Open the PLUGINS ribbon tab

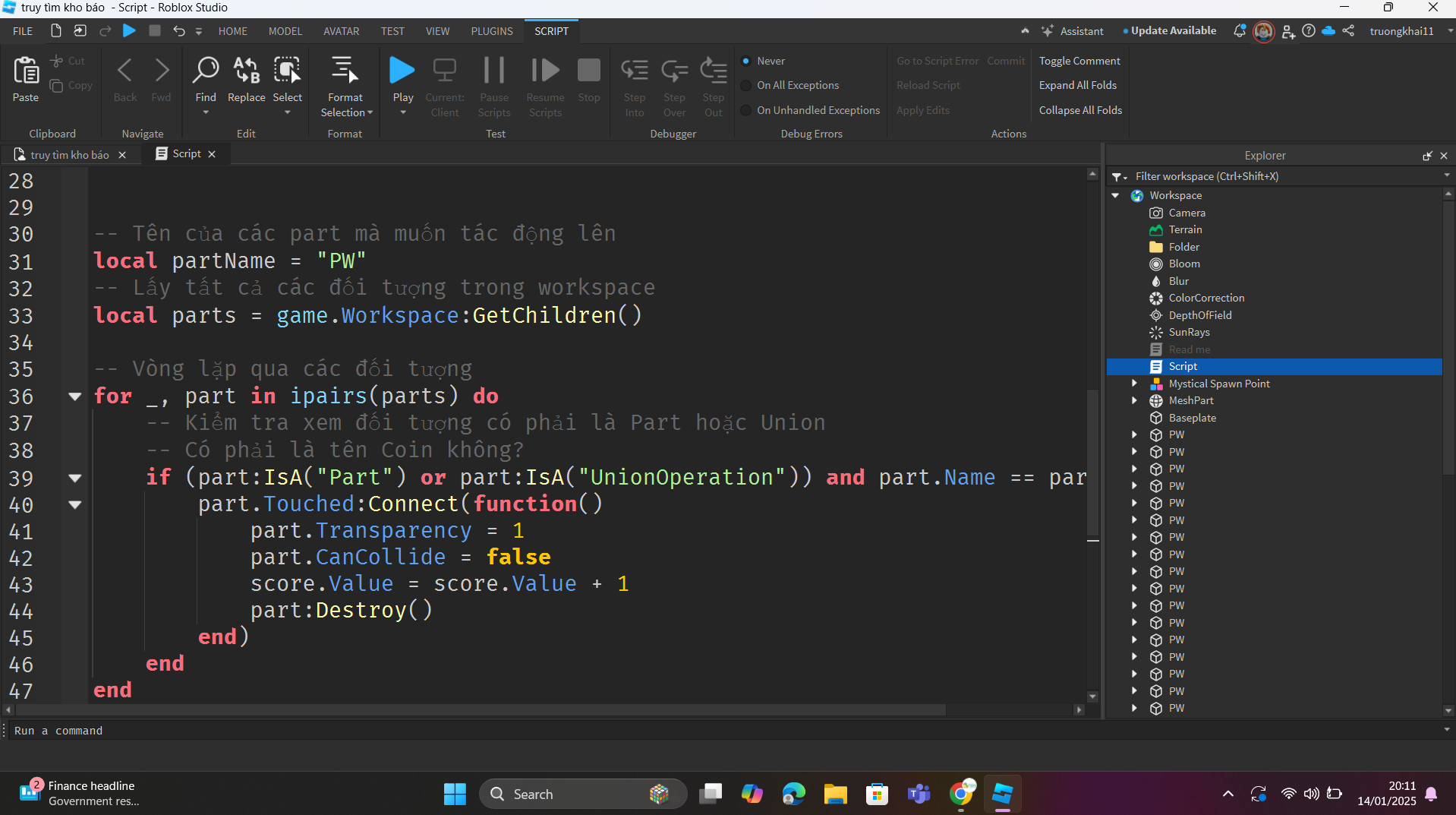[x=491, y=31]
